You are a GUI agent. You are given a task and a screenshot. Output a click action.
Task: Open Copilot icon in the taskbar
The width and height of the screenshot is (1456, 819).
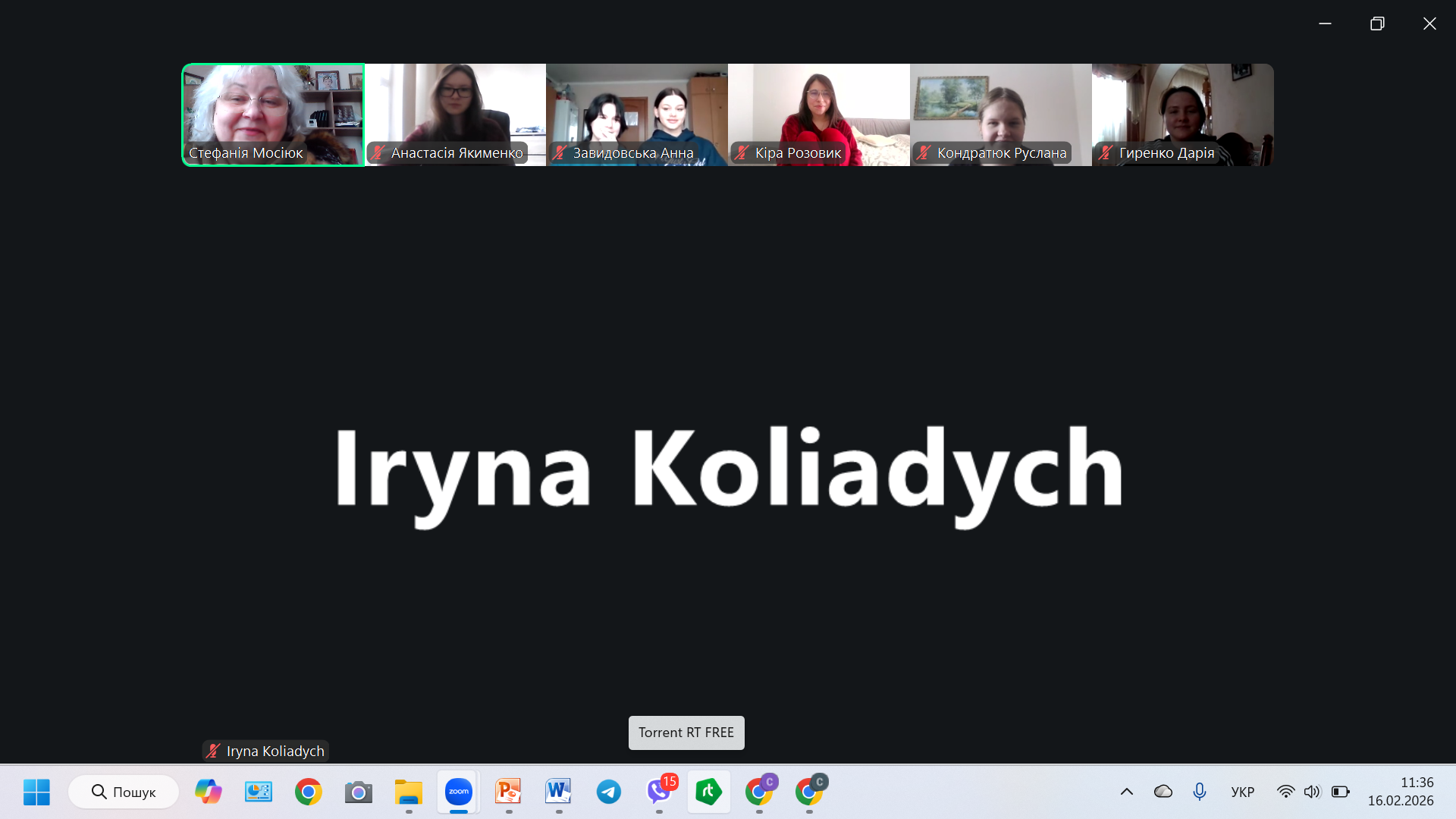208,792
